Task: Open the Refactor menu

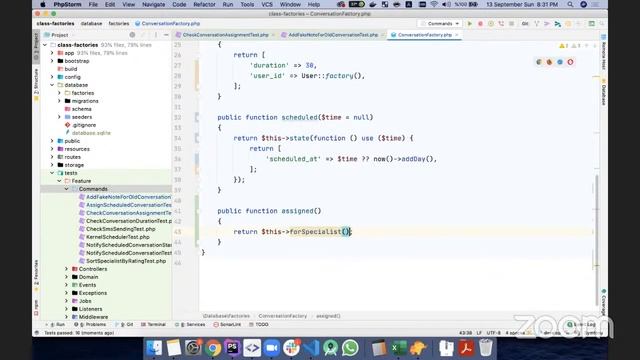Action: pyautogui.click(x=204, y=4)
